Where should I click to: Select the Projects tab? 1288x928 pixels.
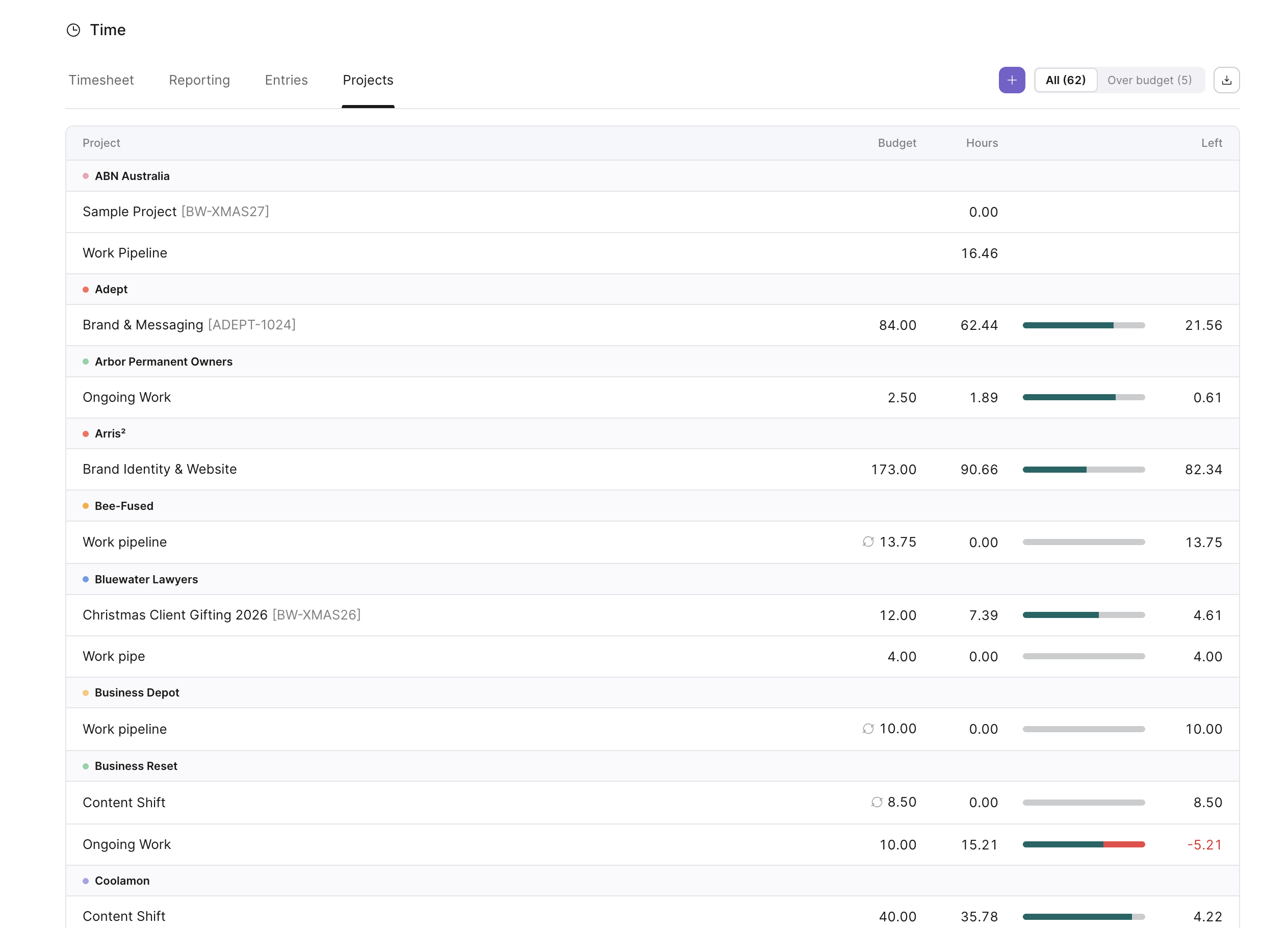click(368, 80)
